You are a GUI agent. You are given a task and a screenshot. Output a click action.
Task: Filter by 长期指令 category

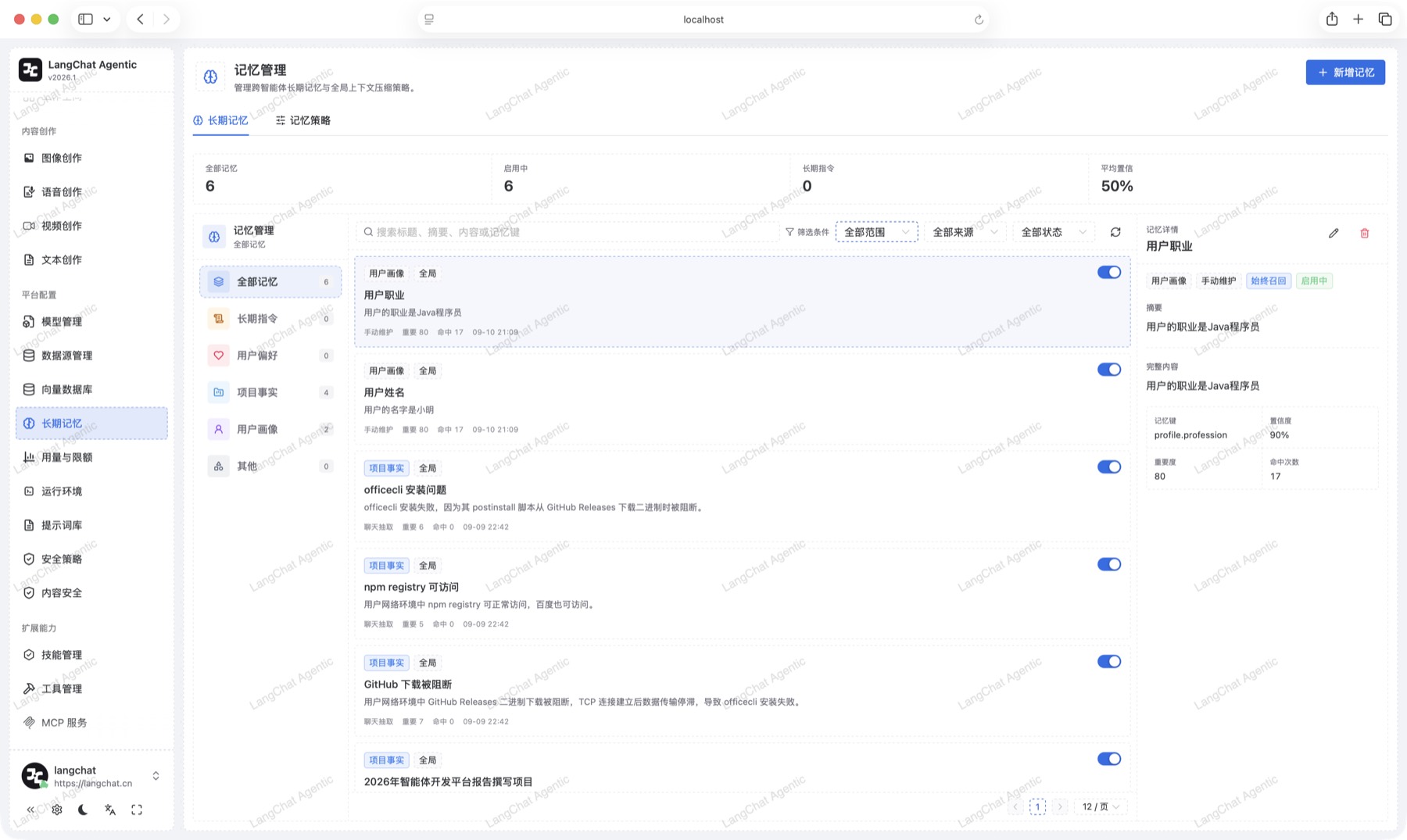pos(270,318)
